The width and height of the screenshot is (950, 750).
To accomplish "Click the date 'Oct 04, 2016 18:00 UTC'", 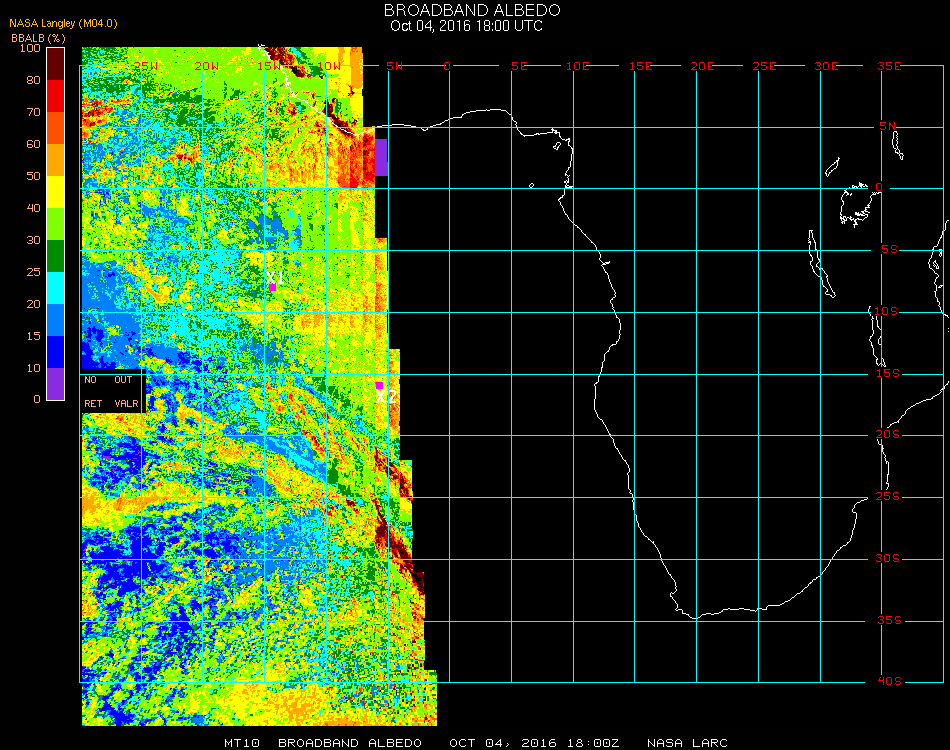I will tap(467, 26).
